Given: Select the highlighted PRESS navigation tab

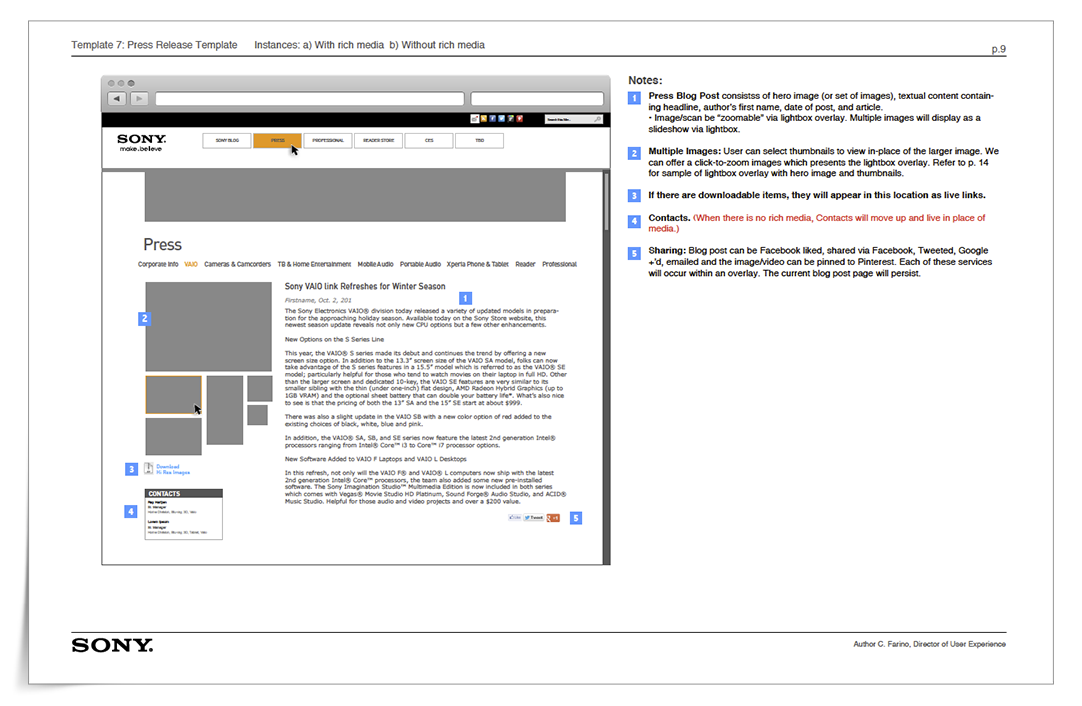Looking at the screenshot, I should 277,141.
